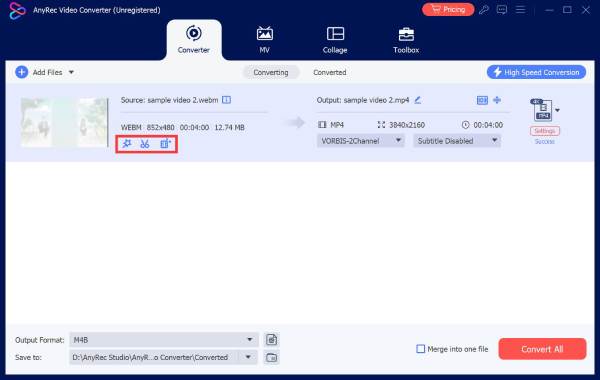Open the hamburger menu icon
This screenshot has width=600, height=380.
(520, 10)
